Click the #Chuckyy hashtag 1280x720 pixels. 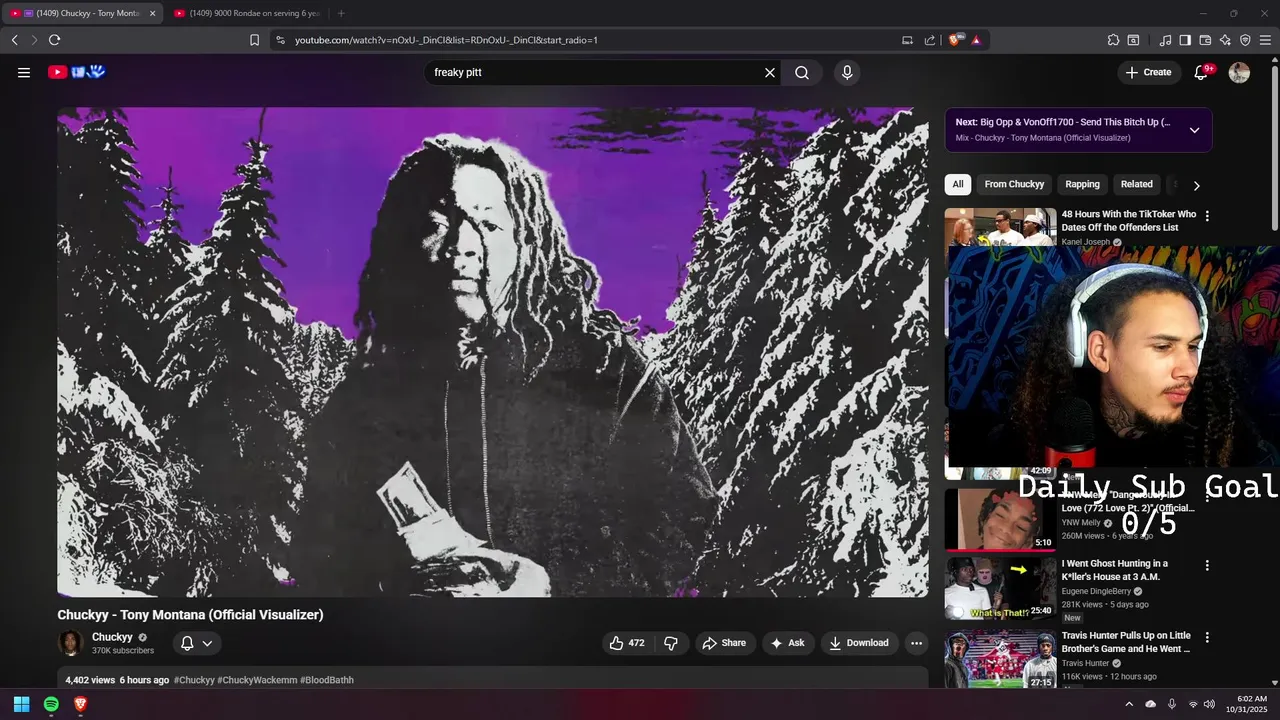pos(194,680)
